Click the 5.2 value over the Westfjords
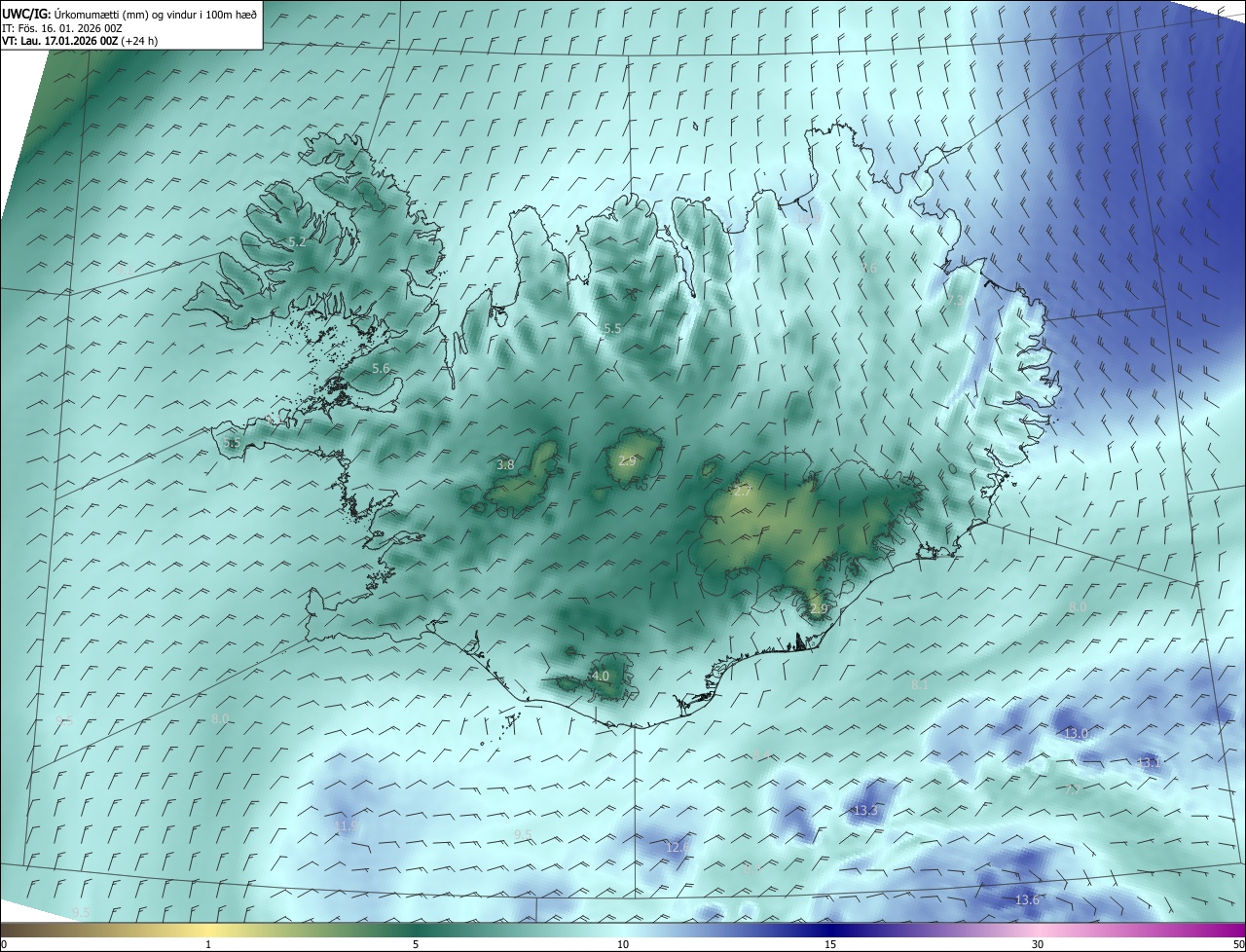Viewport: 1246px width, 952px height. point(298,241)
